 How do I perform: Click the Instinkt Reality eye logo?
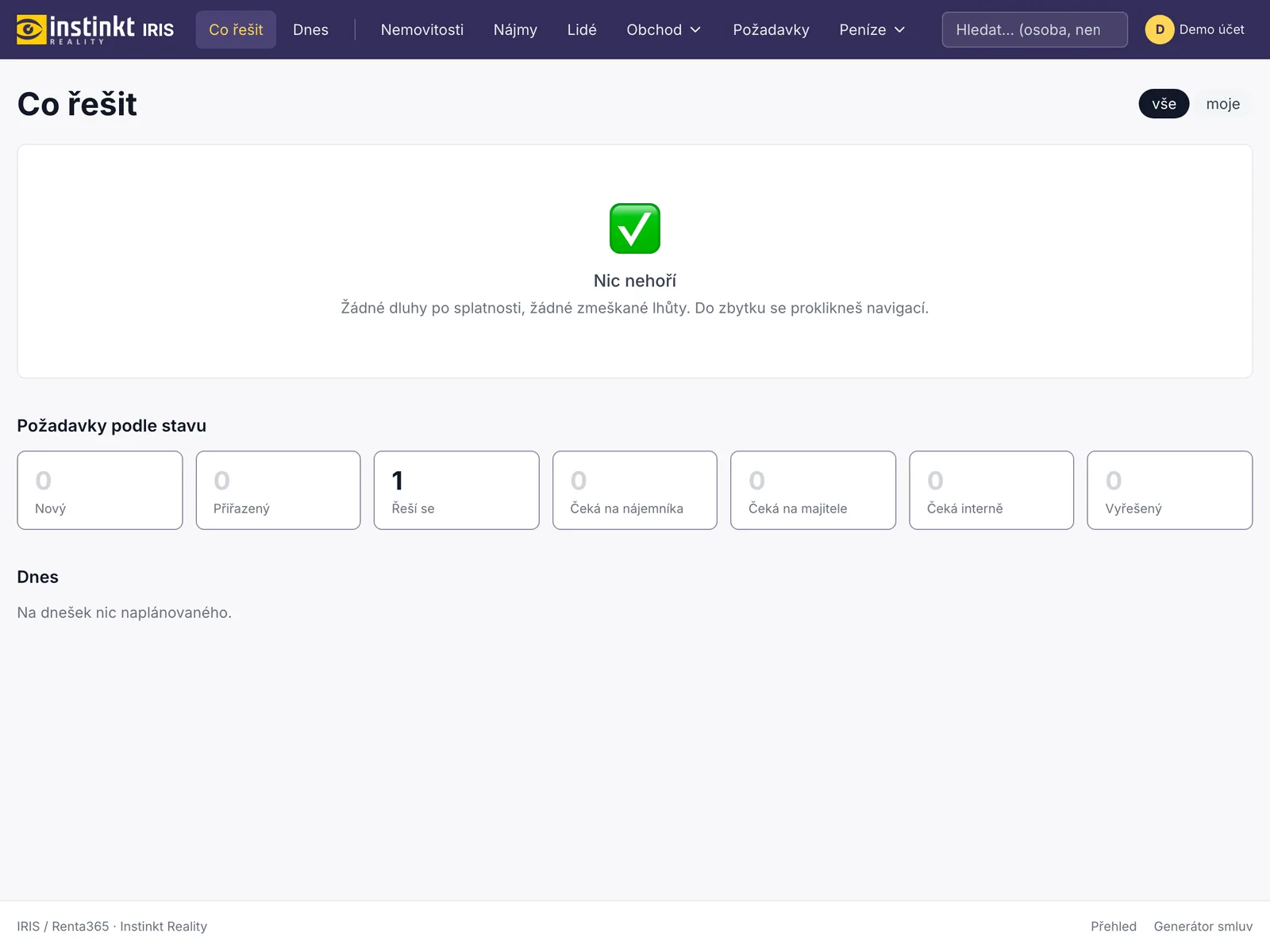click(32, 29)
